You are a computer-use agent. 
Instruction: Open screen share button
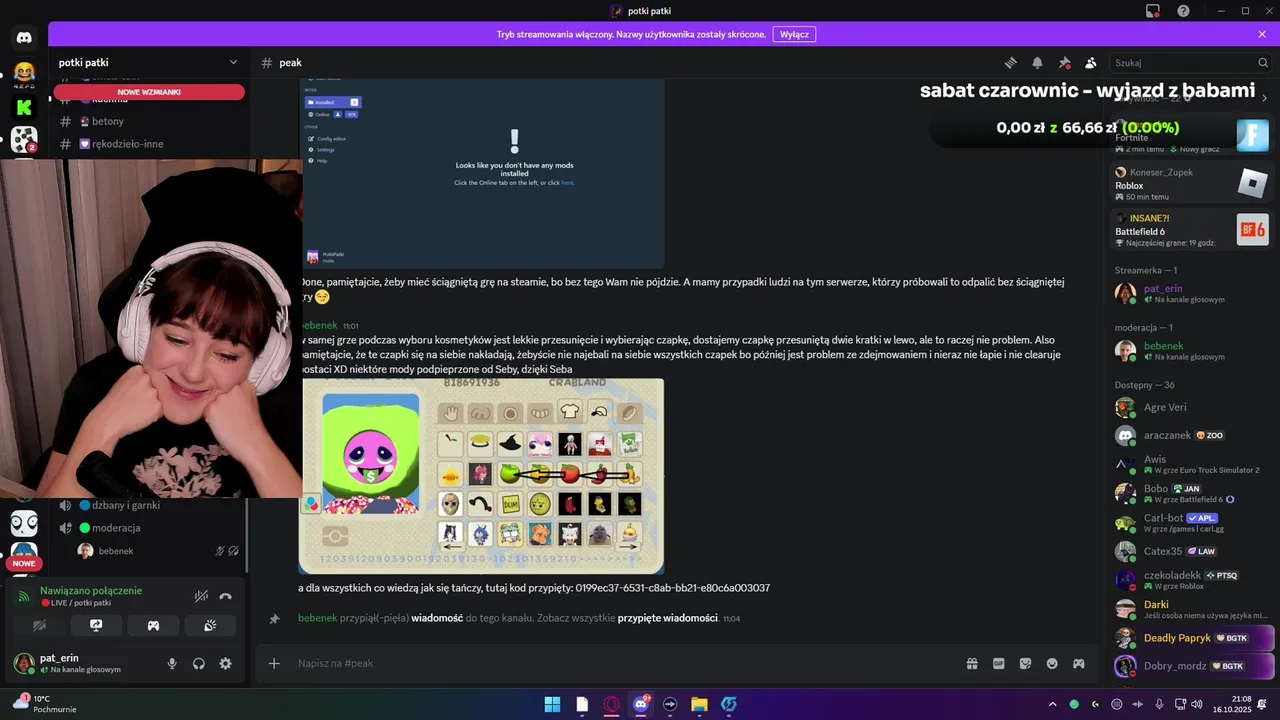click(x=96, y=625)
